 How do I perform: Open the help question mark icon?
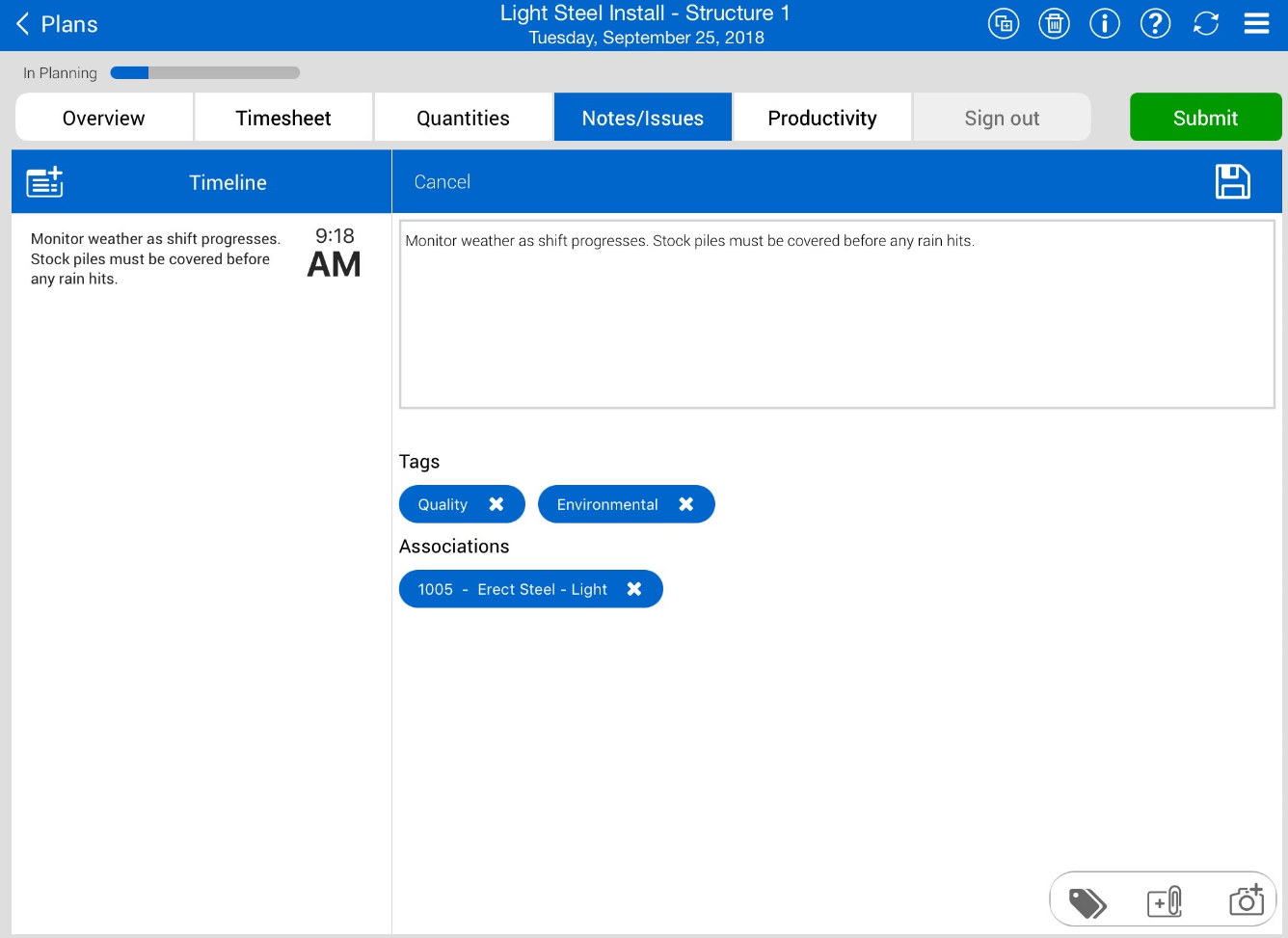coord(1155,24)
